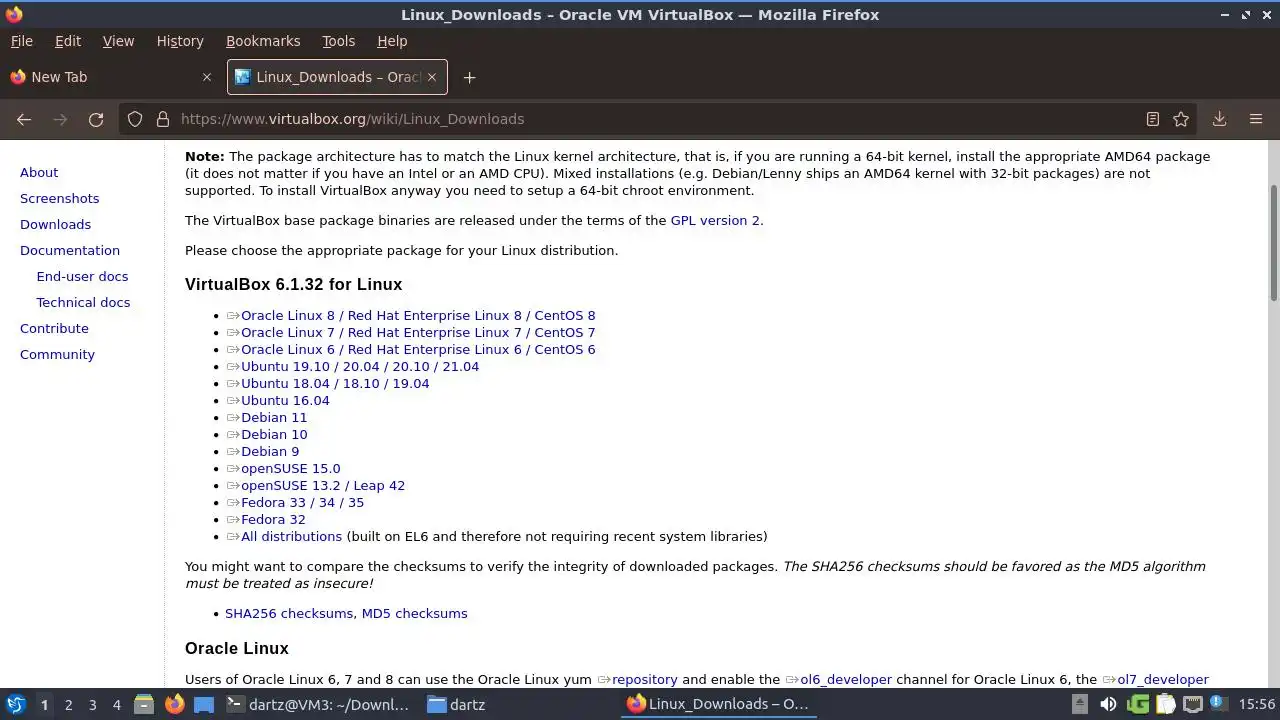This screenshot has width=1280, height=720.
Task: Open the network status tray icon
Action: [x=1192, y=704]
